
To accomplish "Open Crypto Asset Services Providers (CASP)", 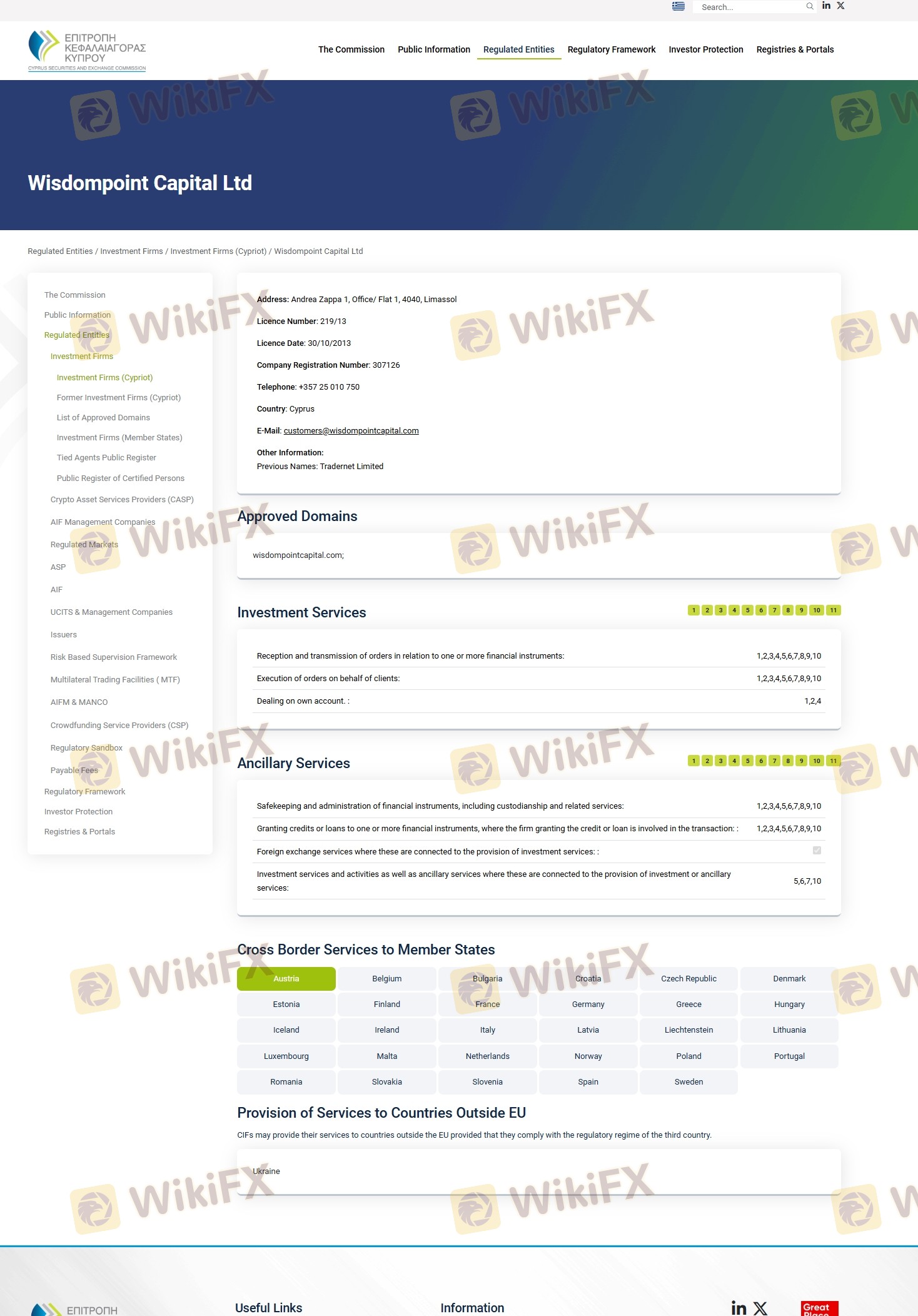I will click(122, 500).
